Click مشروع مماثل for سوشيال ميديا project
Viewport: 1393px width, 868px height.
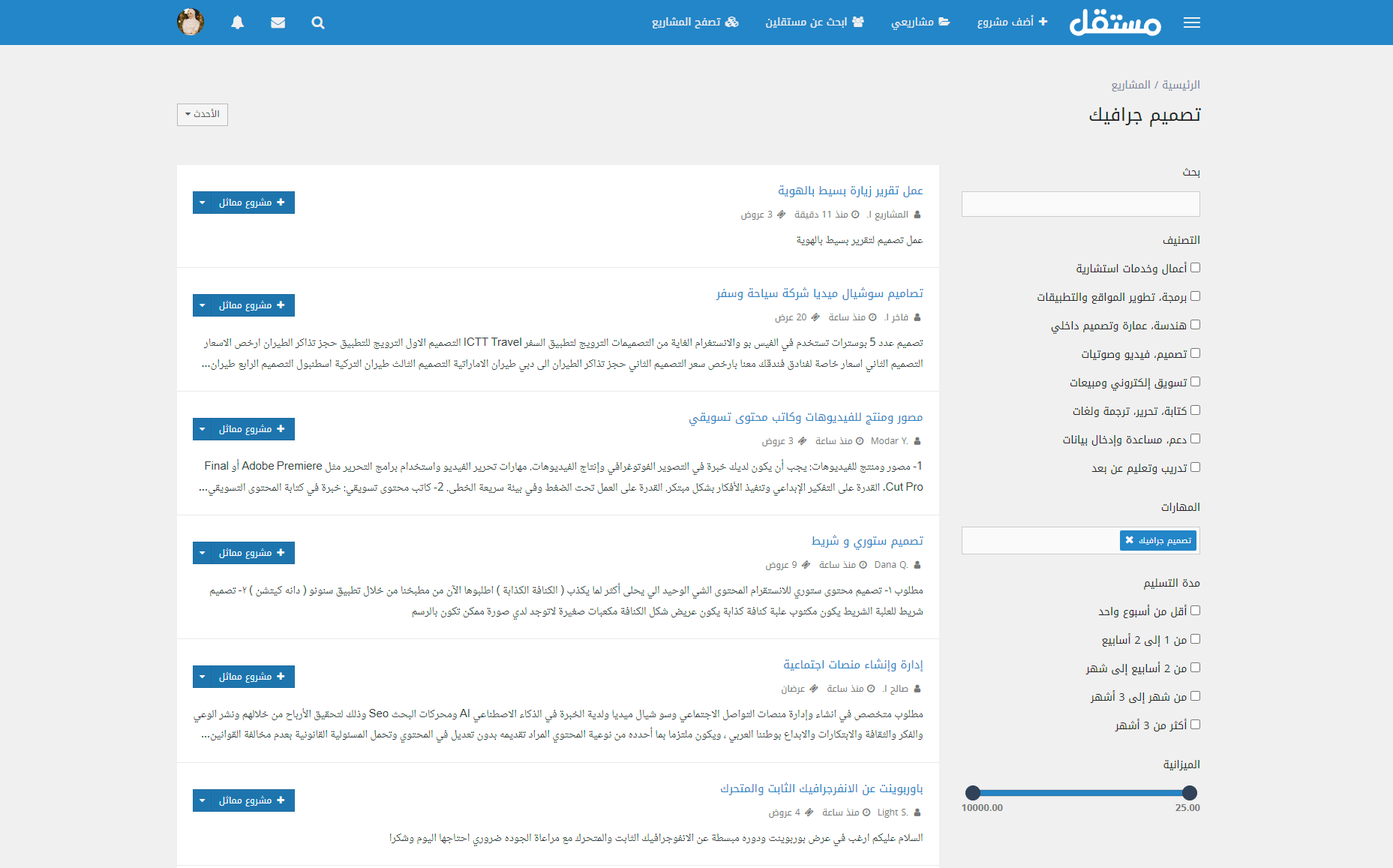(254, 305)
